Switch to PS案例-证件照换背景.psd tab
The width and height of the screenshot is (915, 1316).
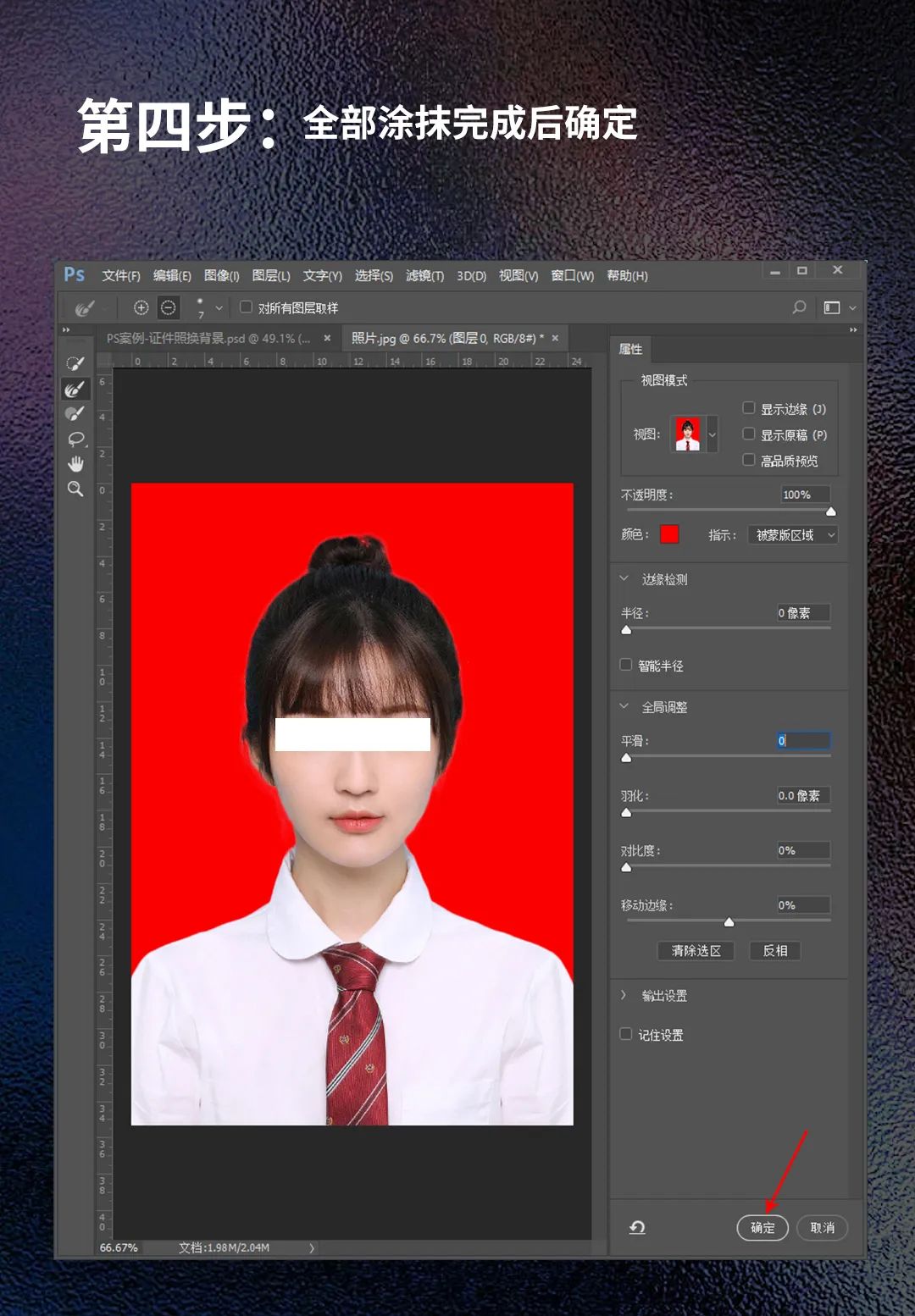208,339
